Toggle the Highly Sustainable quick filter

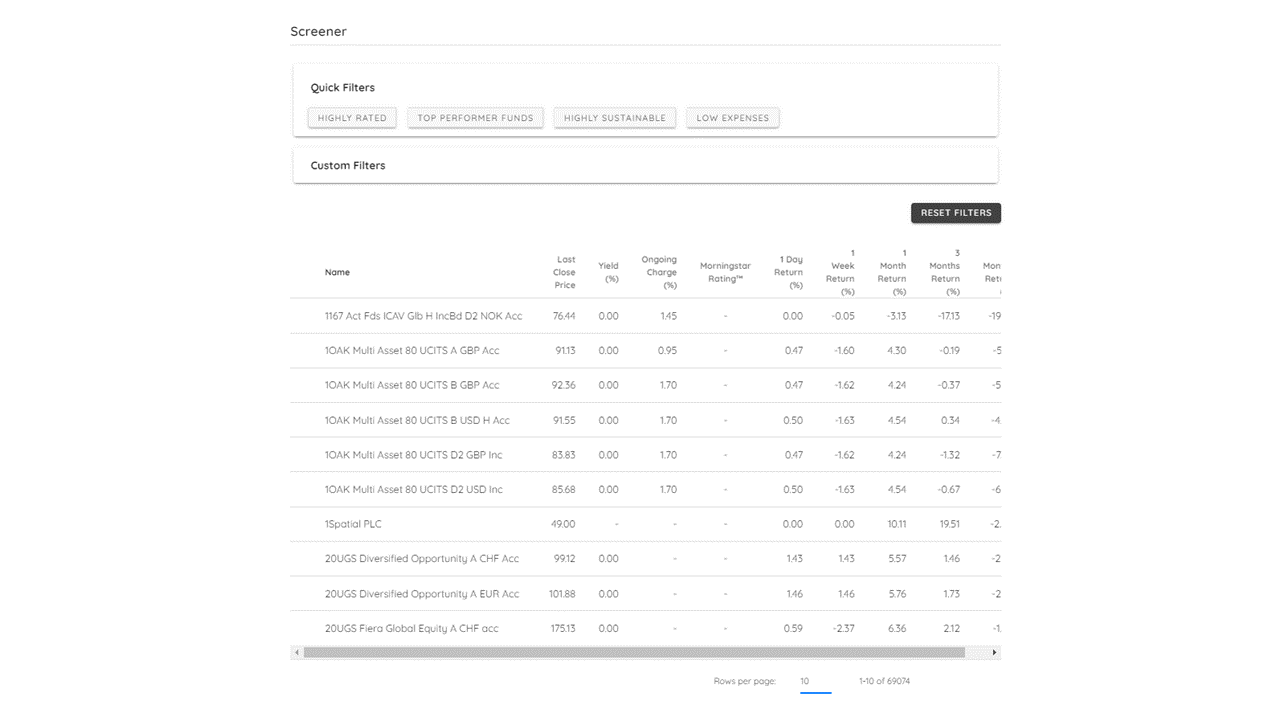point(614,117)
